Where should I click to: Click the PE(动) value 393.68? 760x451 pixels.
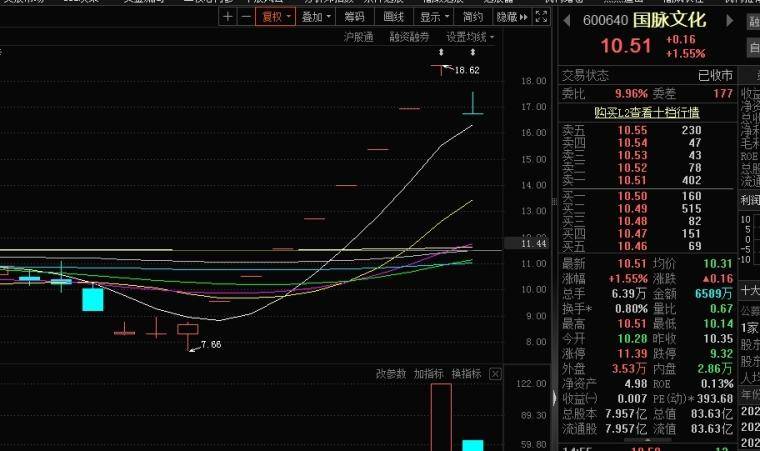point(716,399)
